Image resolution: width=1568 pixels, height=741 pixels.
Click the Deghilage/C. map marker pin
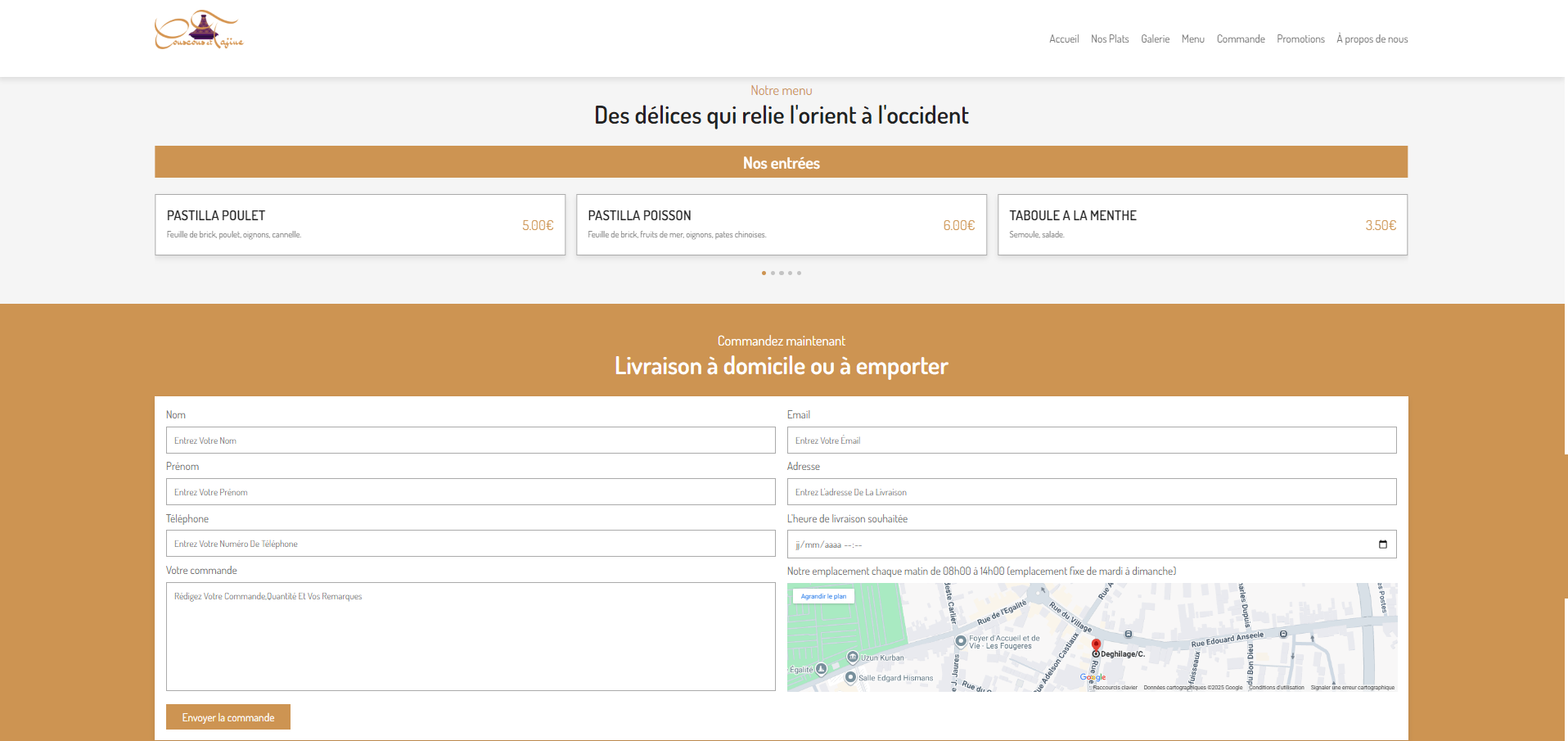1096,643
